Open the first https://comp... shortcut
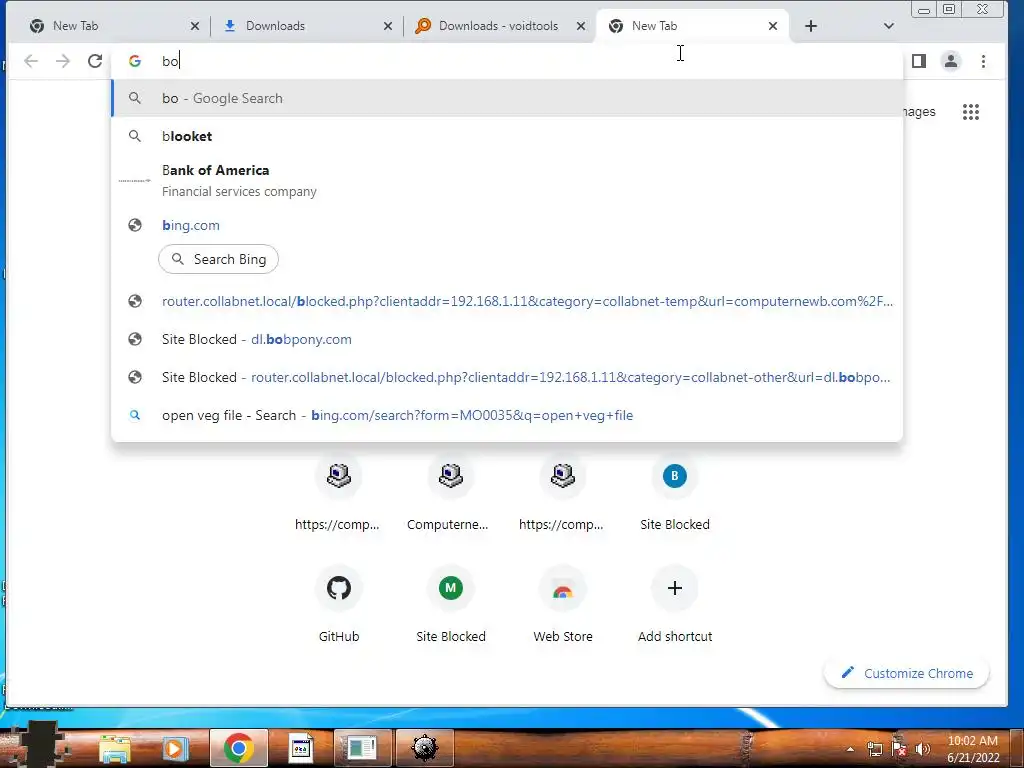The height and width of the screenshot is (768, 1024). click(x=338, y=493)
